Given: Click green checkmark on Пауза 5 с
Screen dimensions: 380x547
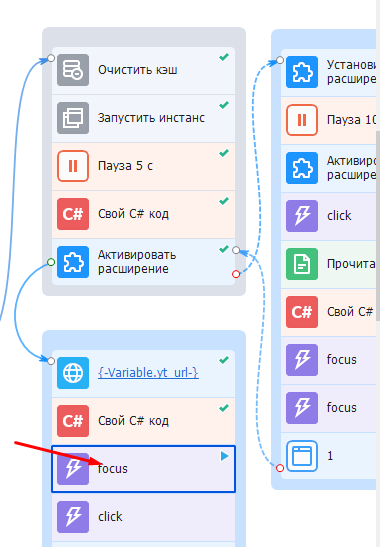Looking at the screenshot, I should coord(224,153).
